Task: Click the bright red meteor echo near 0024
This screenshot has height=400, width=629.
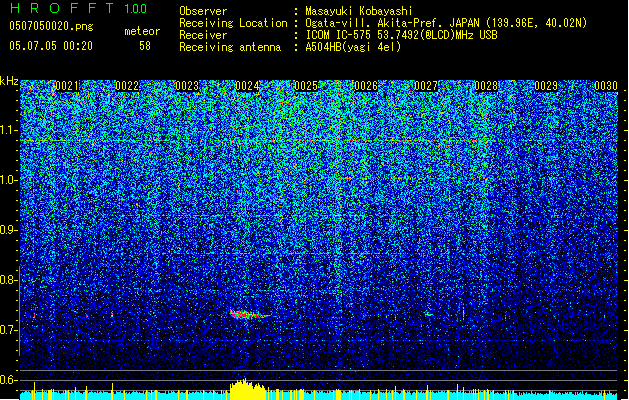Action: tap(250, 315)
